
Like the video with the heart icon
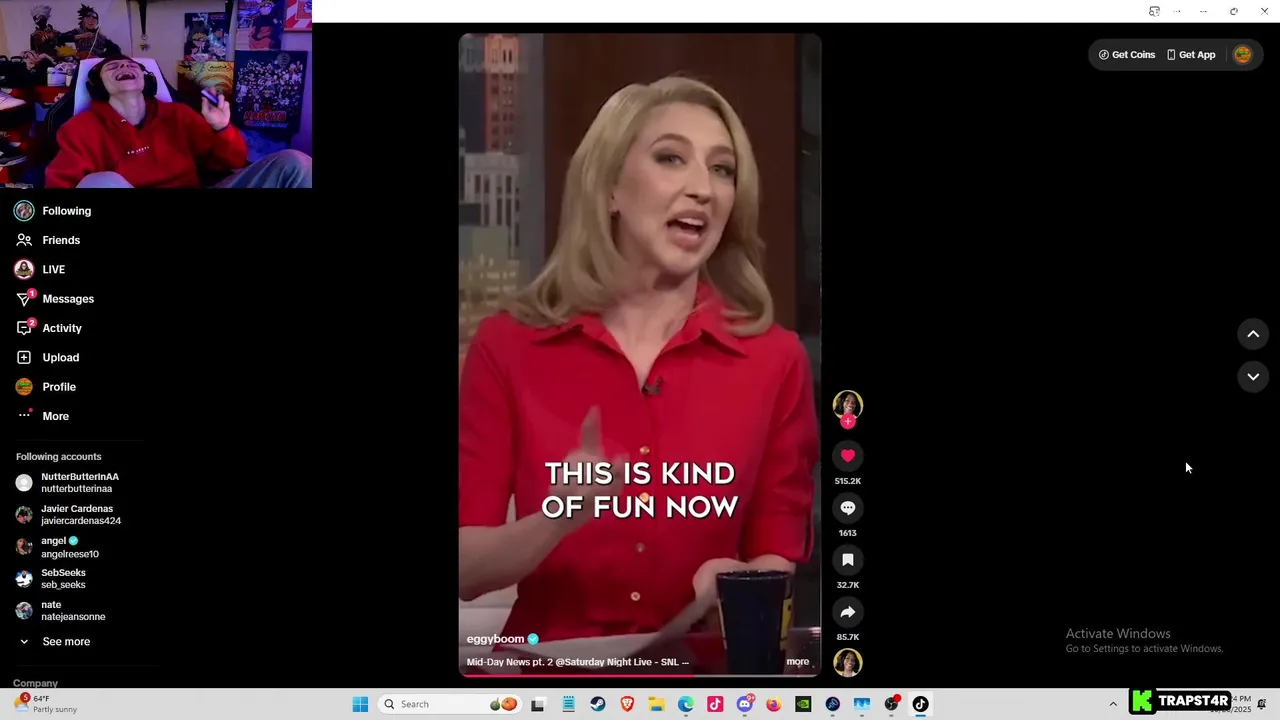pos(848,456)
